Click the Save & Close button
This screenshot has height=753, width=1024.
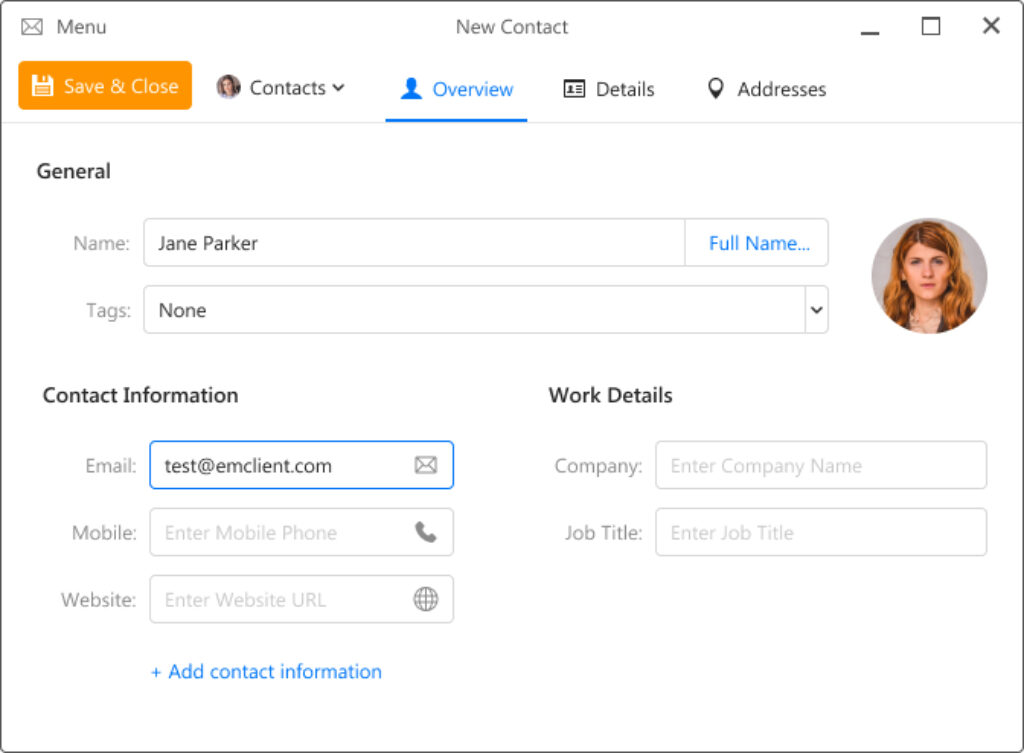click(104, 86)
